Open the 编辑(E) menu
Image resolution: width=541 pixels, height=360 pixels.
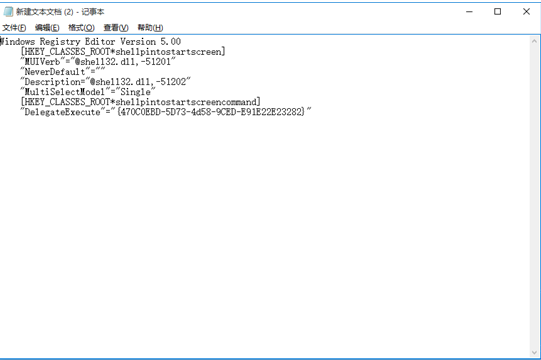pos(47,28)
